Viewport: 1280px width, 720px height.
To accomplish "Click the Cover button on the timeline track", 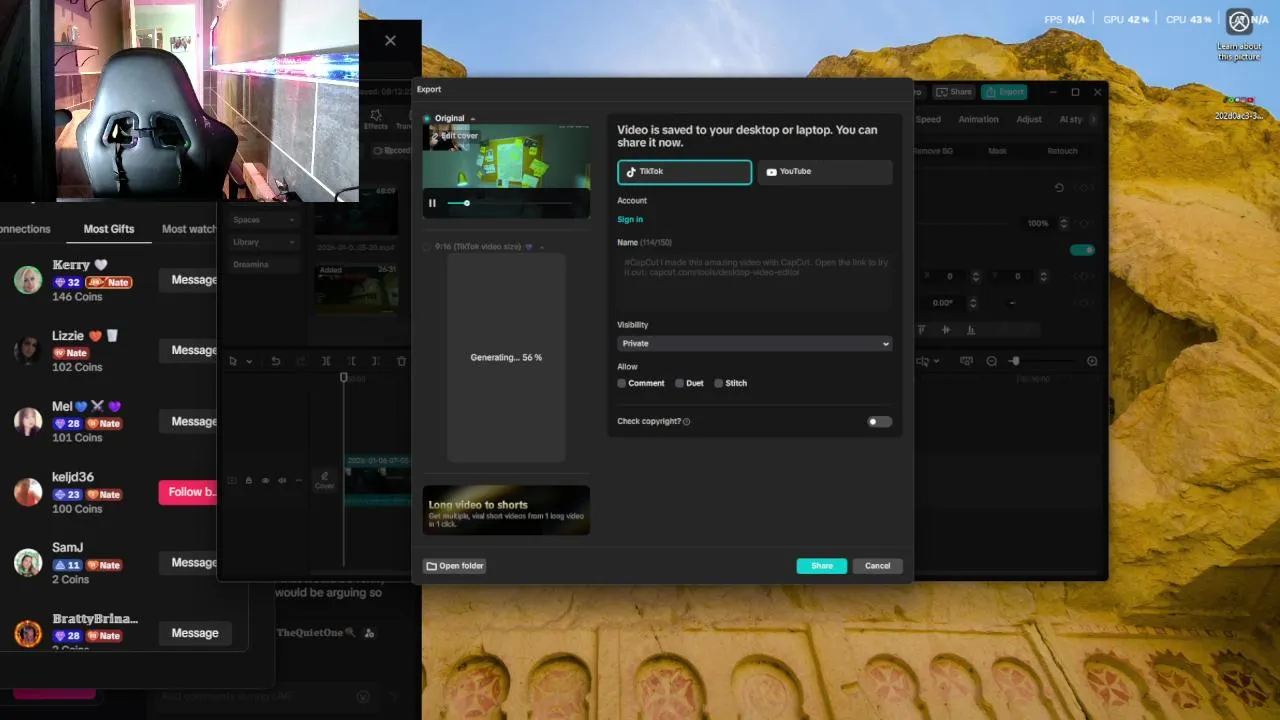I will pos(325,481).
